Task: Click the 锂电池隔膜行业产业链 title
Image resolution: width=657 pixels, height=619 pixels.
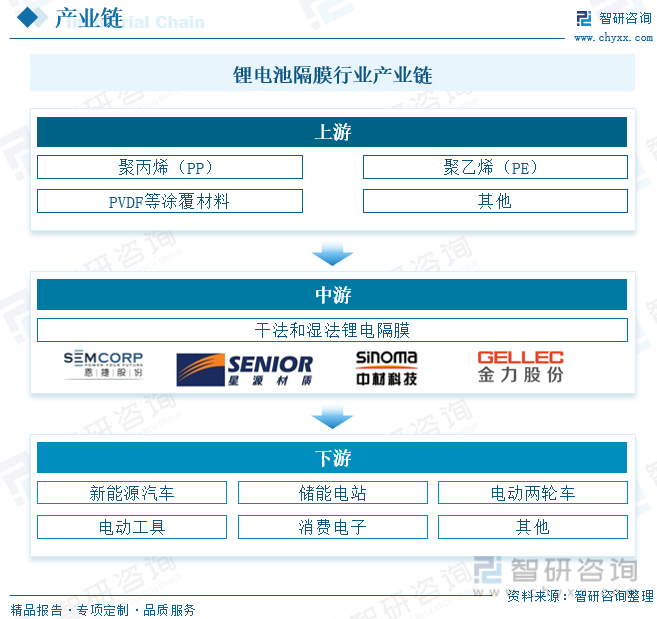Action: tap(332, 75)
